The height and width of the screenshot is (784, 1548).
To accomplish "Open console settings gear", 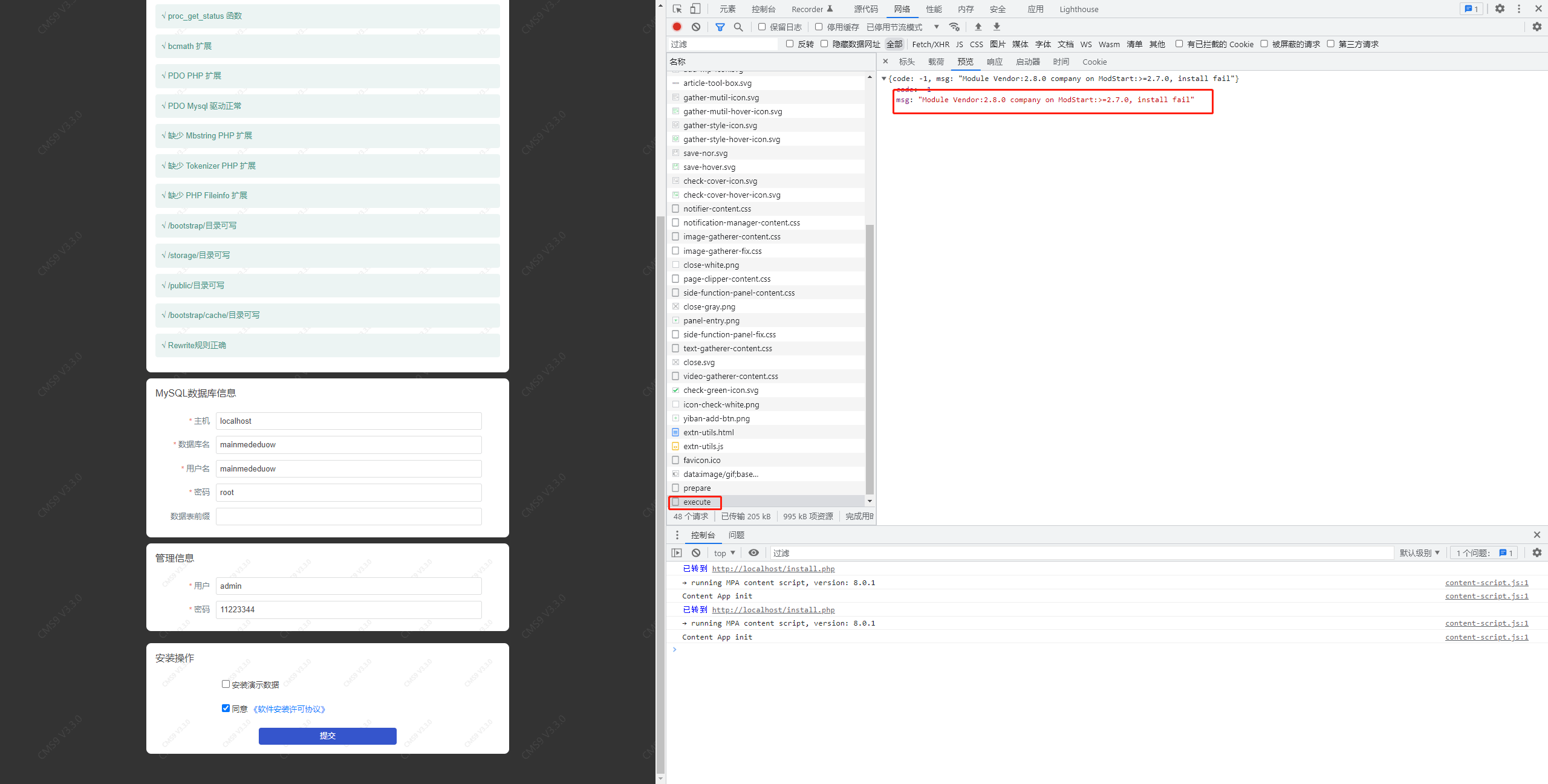I will click(1537, 553).
